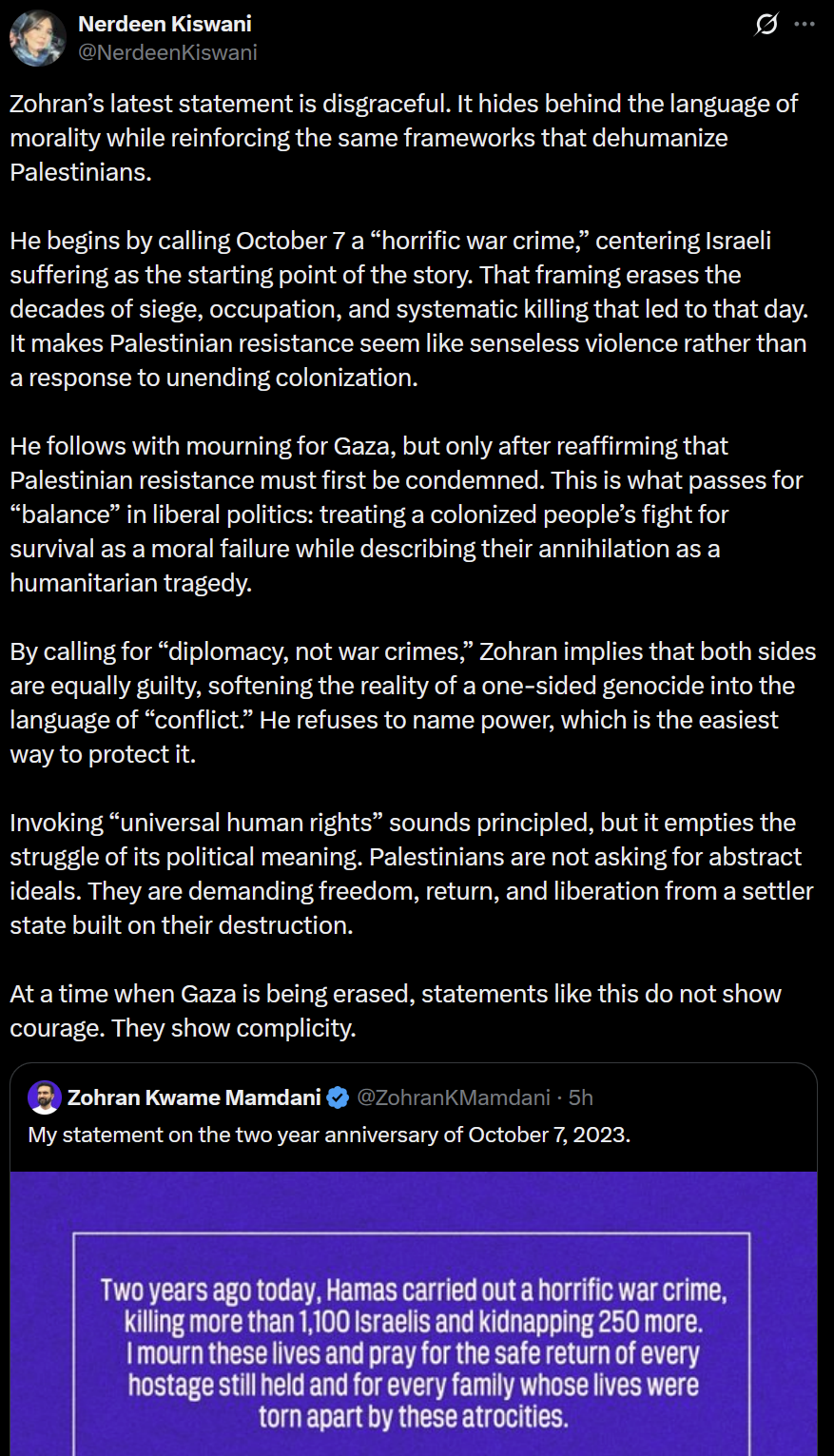Click Zohran Mamdani's avatar in quoted post
834x1456 pixels.
point(44,1097)
